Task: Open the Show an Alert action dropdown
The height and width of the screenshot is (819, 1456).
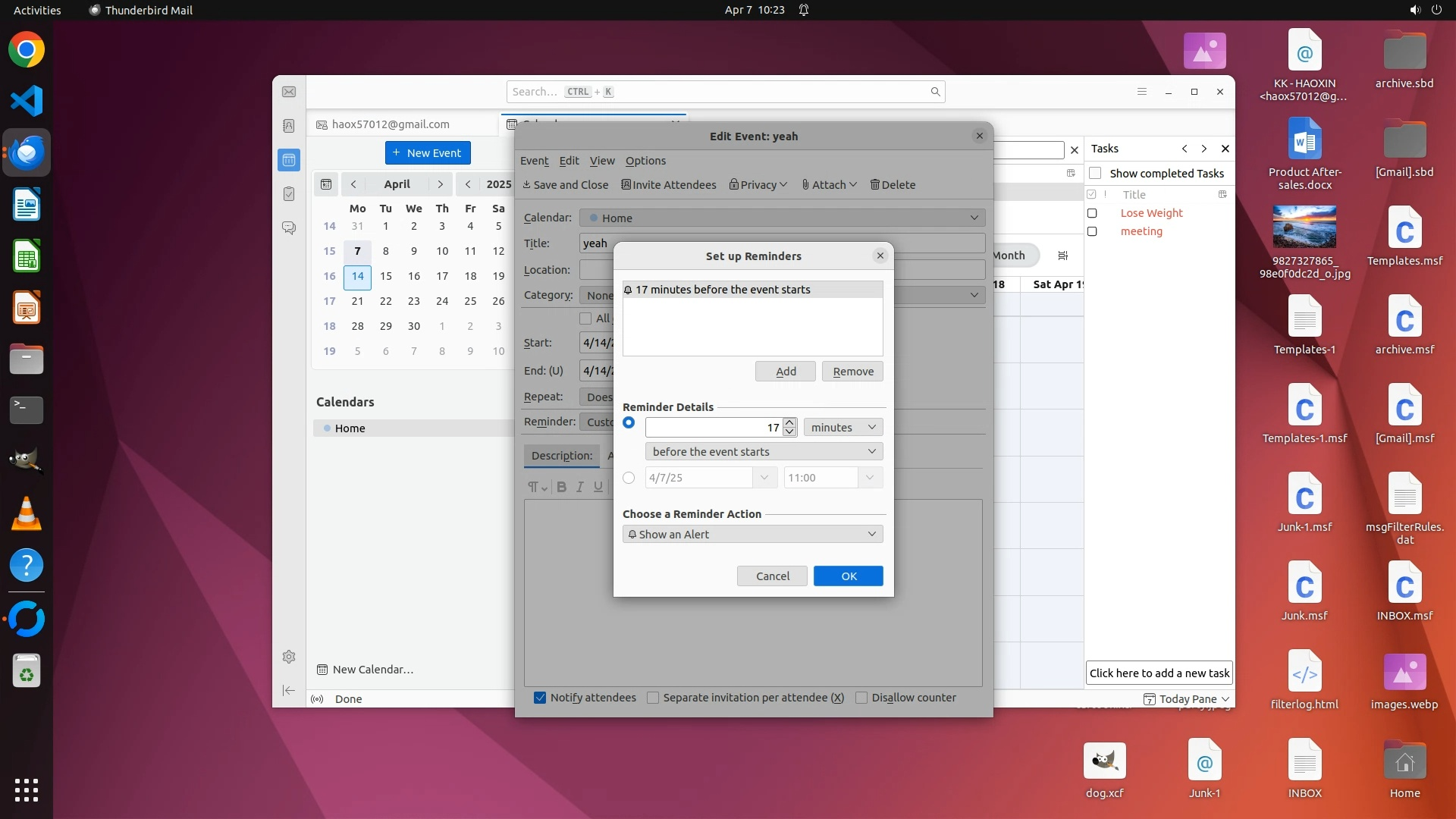Action: pyautogui.click(x=752, y=535)
